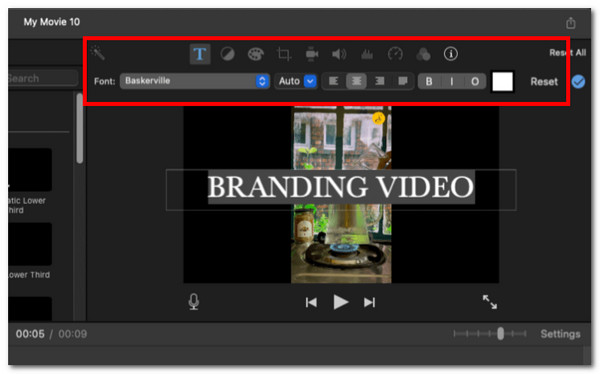Viewport: 600px width, 374px height.
Task: Click the Search field in titles browser
Action: [x=42, y=78]
